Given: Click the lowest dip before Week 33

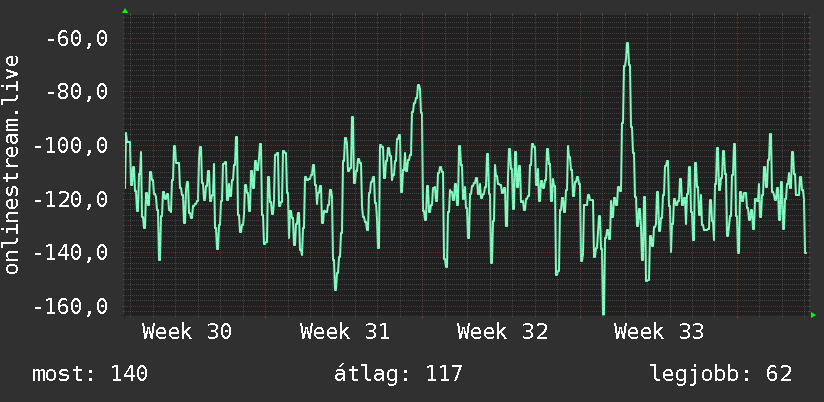Looking at the screenshot, I should point(603,312).
